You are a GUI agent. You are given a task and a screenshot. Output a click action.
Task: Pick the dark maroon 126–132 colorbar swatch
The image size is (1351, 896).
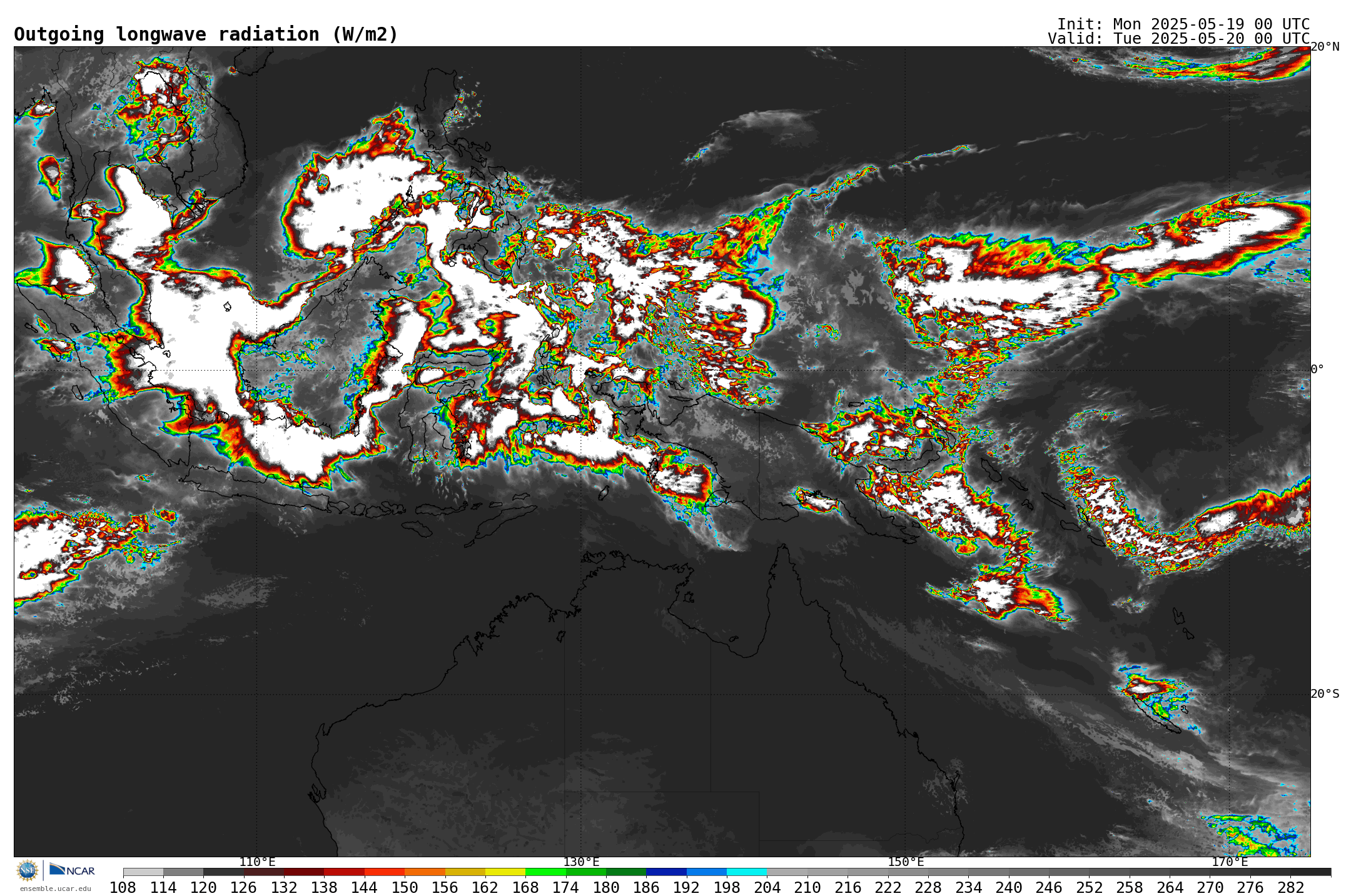264,872
